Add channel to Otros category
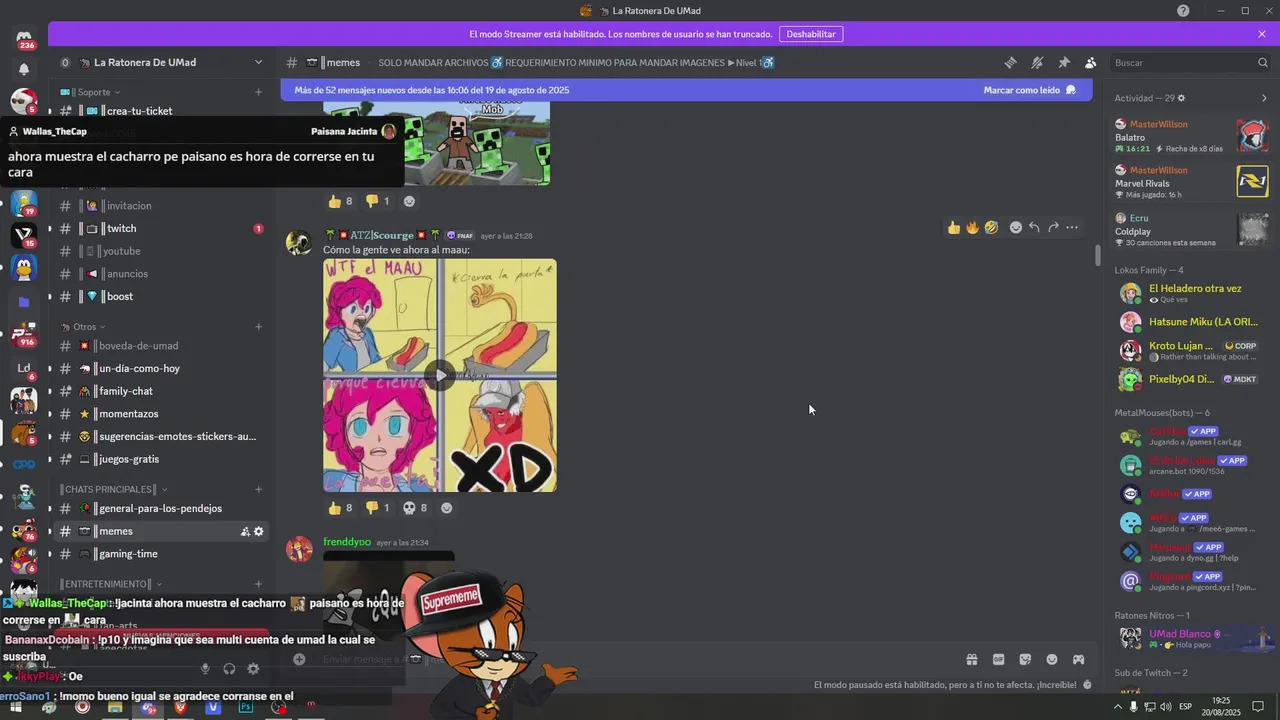The width and height of the screenshot is (1280, 720). [x=258, y=327]
